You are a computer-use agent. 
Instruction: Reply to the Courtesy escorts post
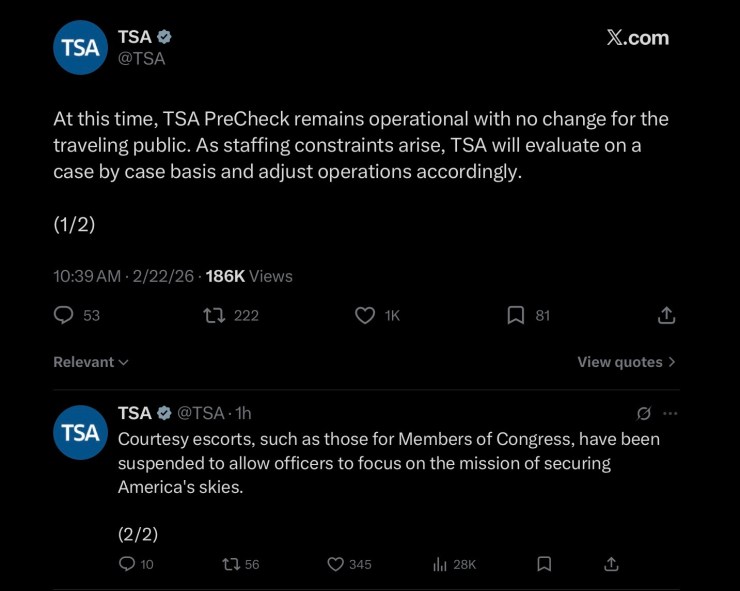pyautogui.click(x=127, y=564)
